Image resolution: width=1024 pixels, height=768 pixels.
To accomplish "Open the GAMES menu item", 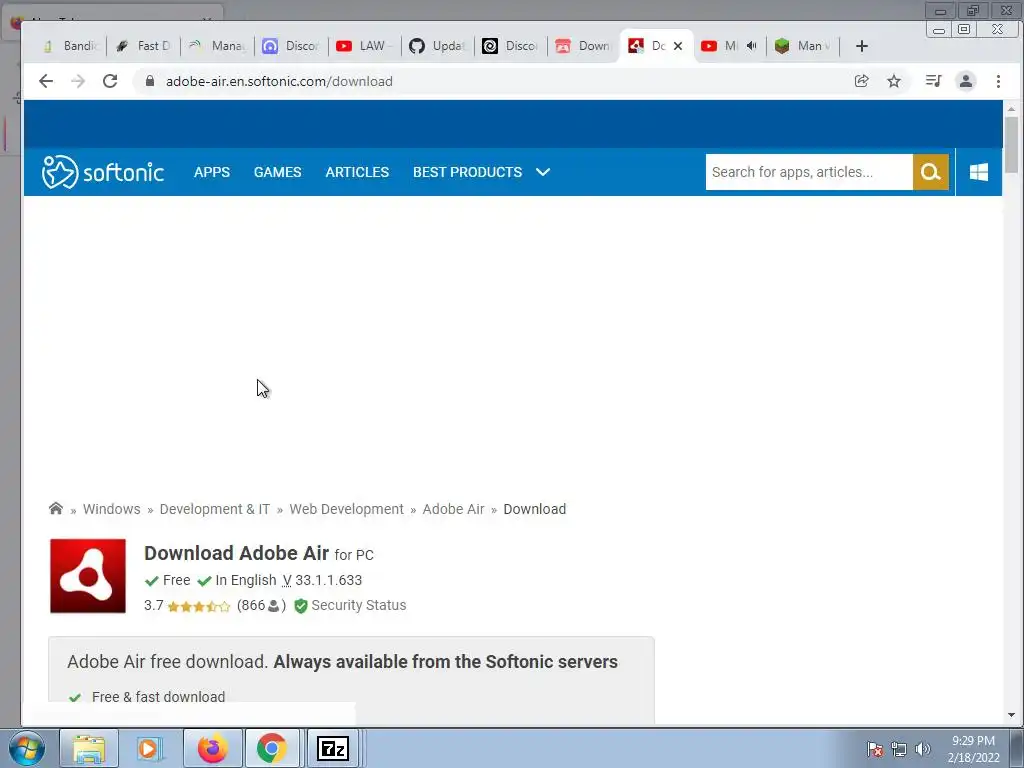I will (278, 172).
